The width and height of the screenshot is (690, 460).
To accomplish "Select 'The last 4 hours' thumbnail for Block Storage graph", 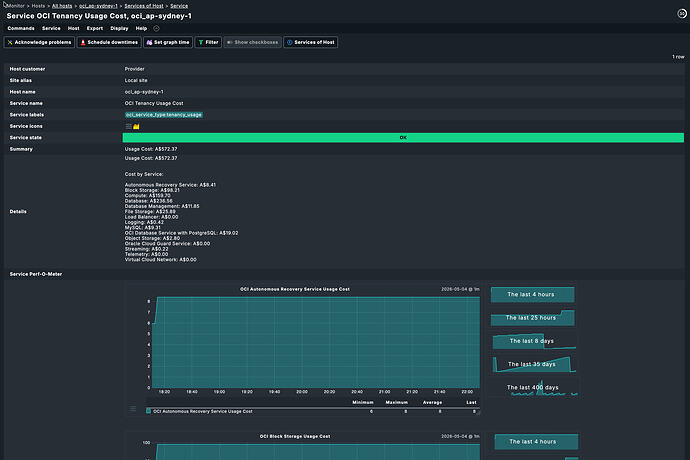I will 536,442.
